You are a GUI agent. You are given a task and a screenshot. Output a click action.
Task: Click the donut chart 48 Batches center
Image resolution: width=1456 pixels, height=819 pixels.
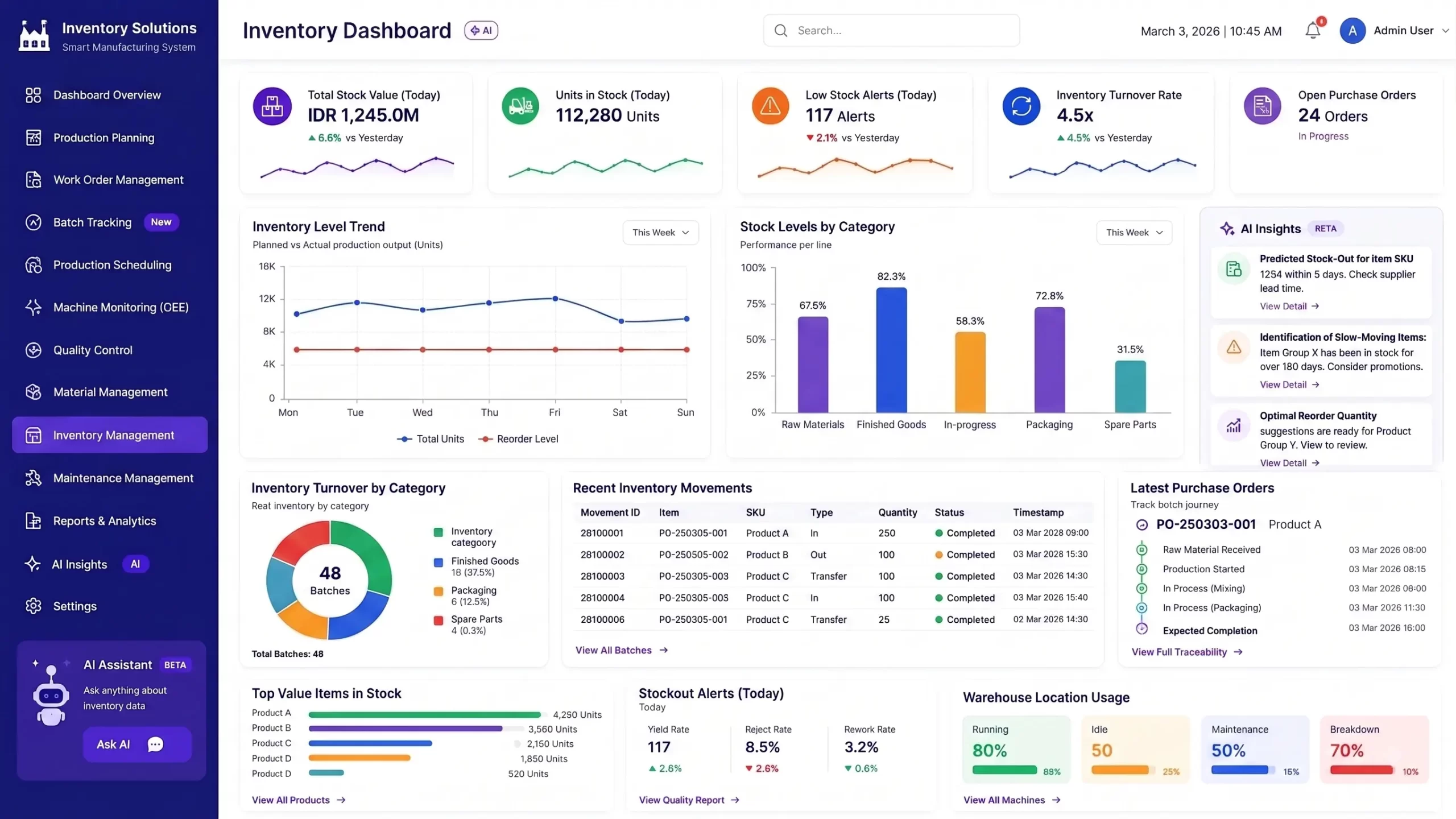tap(330, 581)
